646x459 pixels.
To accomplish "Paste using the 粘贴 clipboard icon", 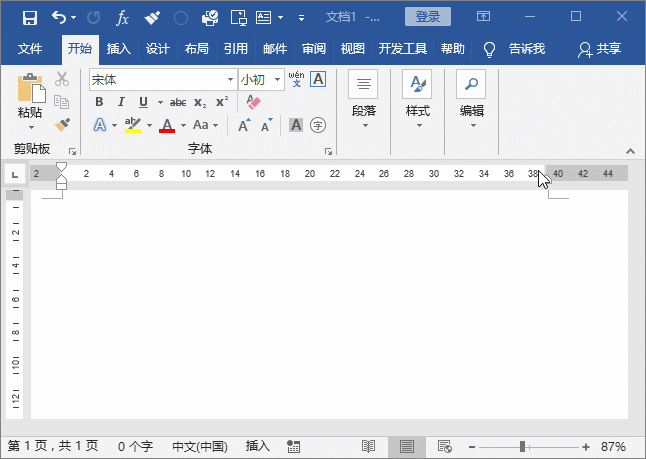I will [31, 88].
